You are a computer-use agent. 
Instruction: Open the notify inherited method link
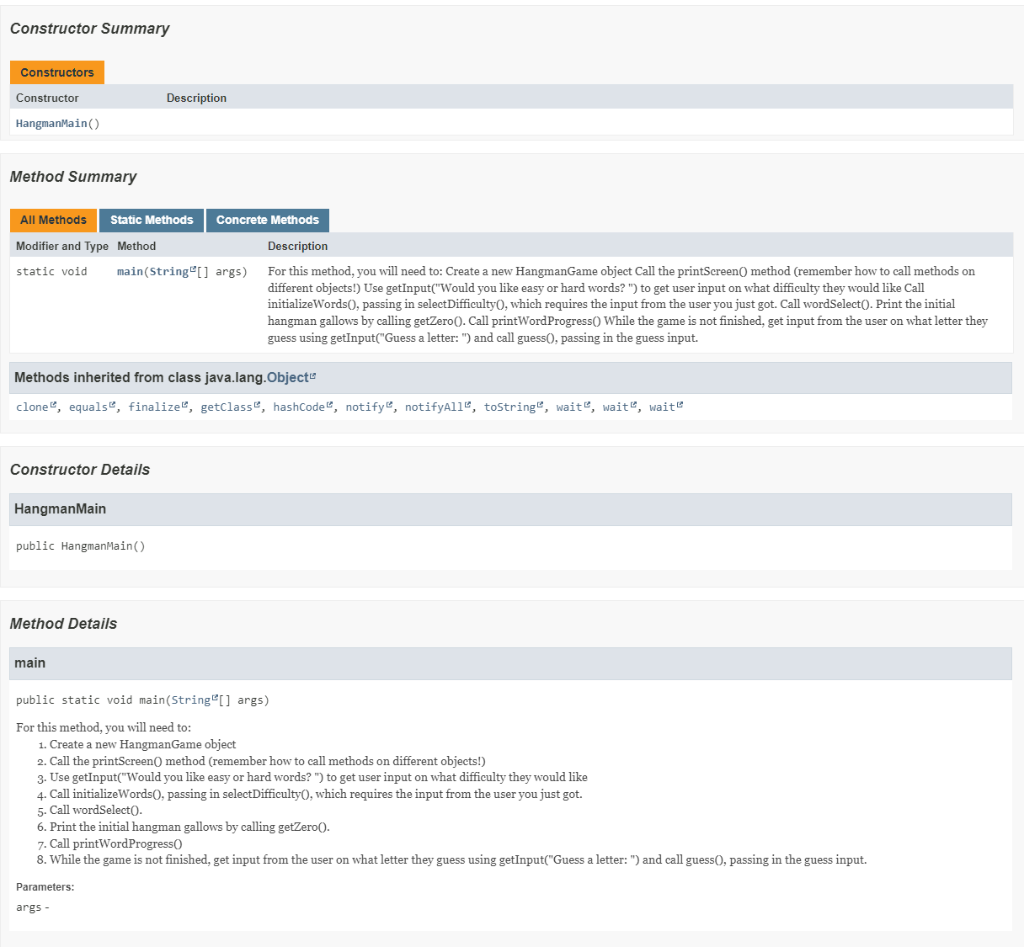[x=365, y=408]
